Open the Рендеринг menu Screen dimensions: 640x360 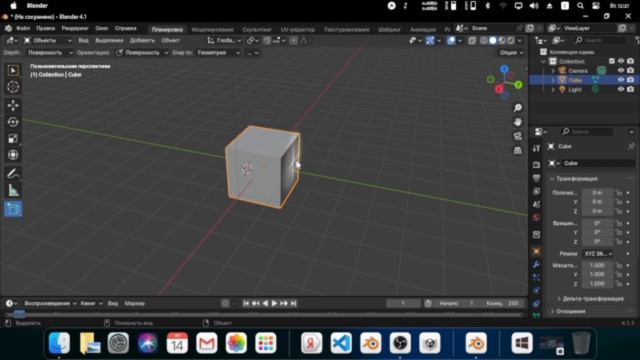pyautogui.click(x=75, y=29)
